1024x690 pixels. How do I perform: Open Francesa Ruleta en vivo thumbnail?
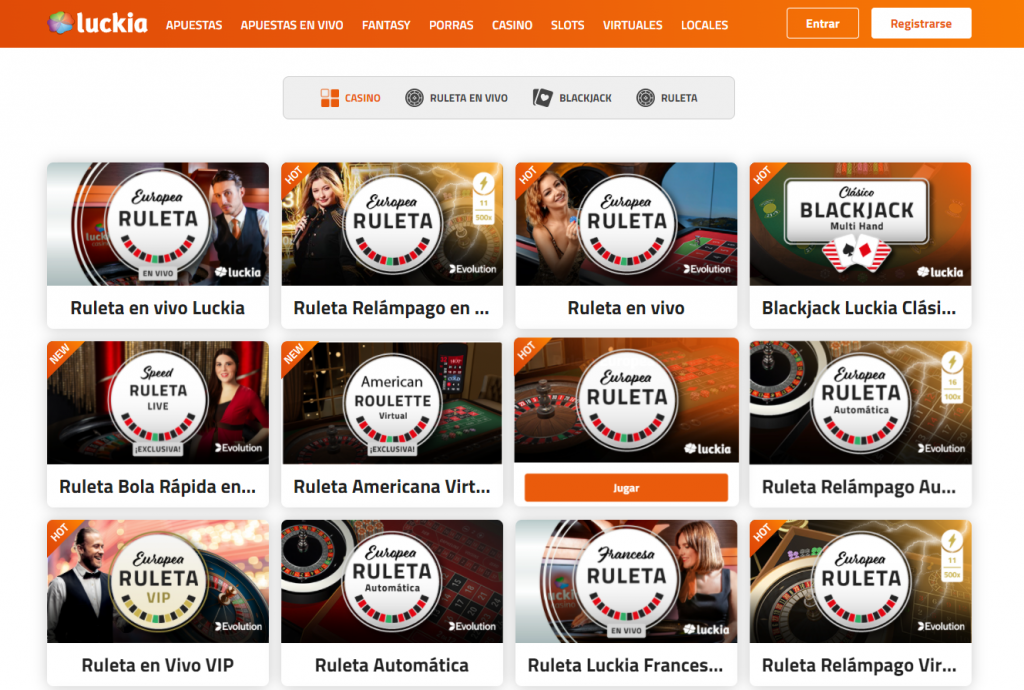point(626,582)
